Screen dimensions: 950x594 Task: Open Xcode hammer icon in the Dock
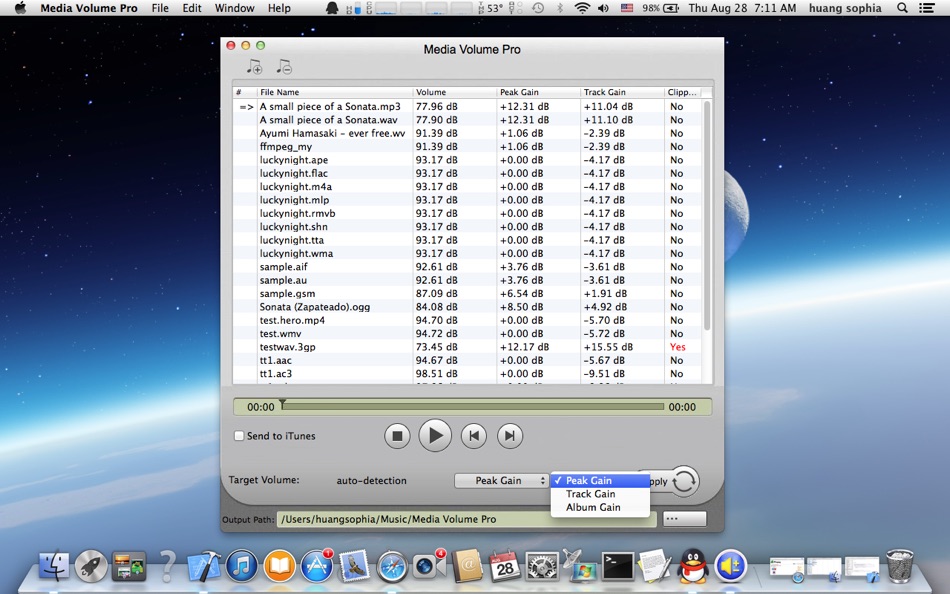(204, 566)
